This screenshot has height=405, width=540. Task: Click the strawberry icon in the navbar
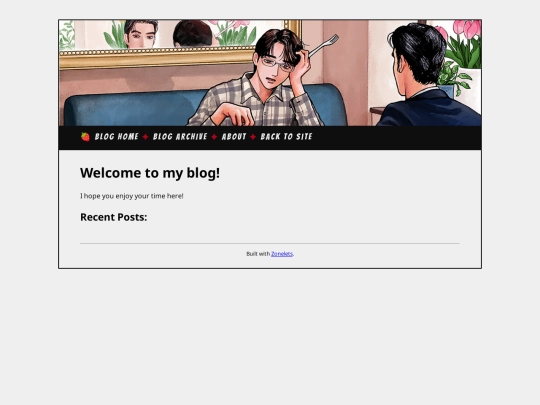point(85,137)
